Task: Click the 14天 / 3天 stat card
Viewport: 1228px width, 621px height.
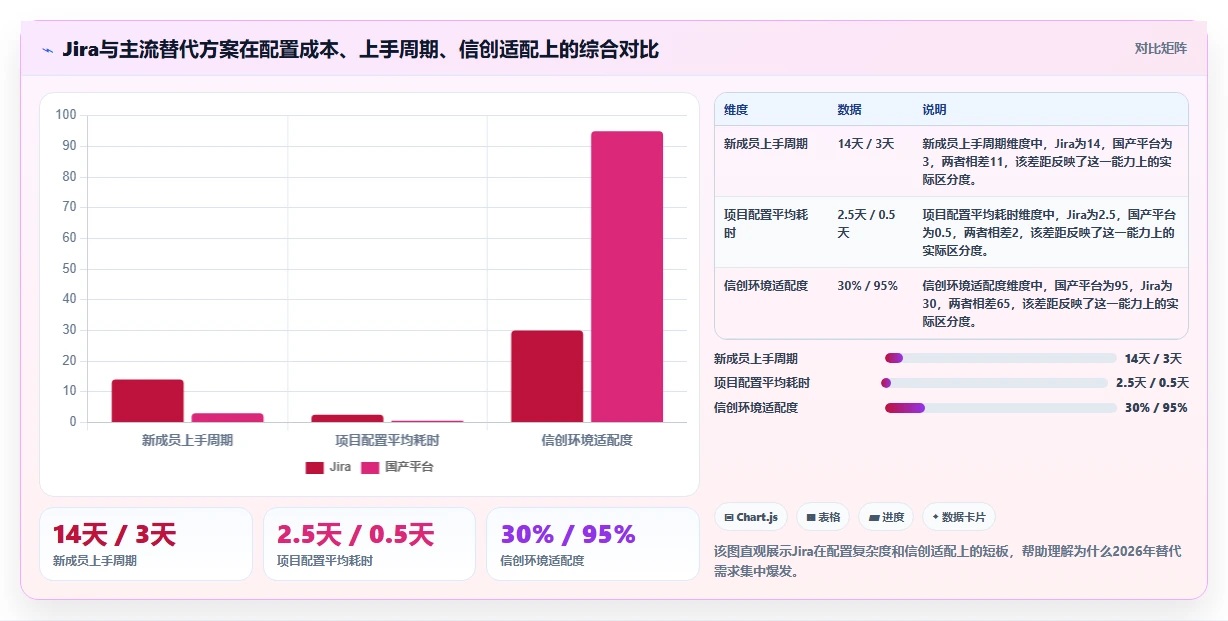Action: [x=146, y=544]
